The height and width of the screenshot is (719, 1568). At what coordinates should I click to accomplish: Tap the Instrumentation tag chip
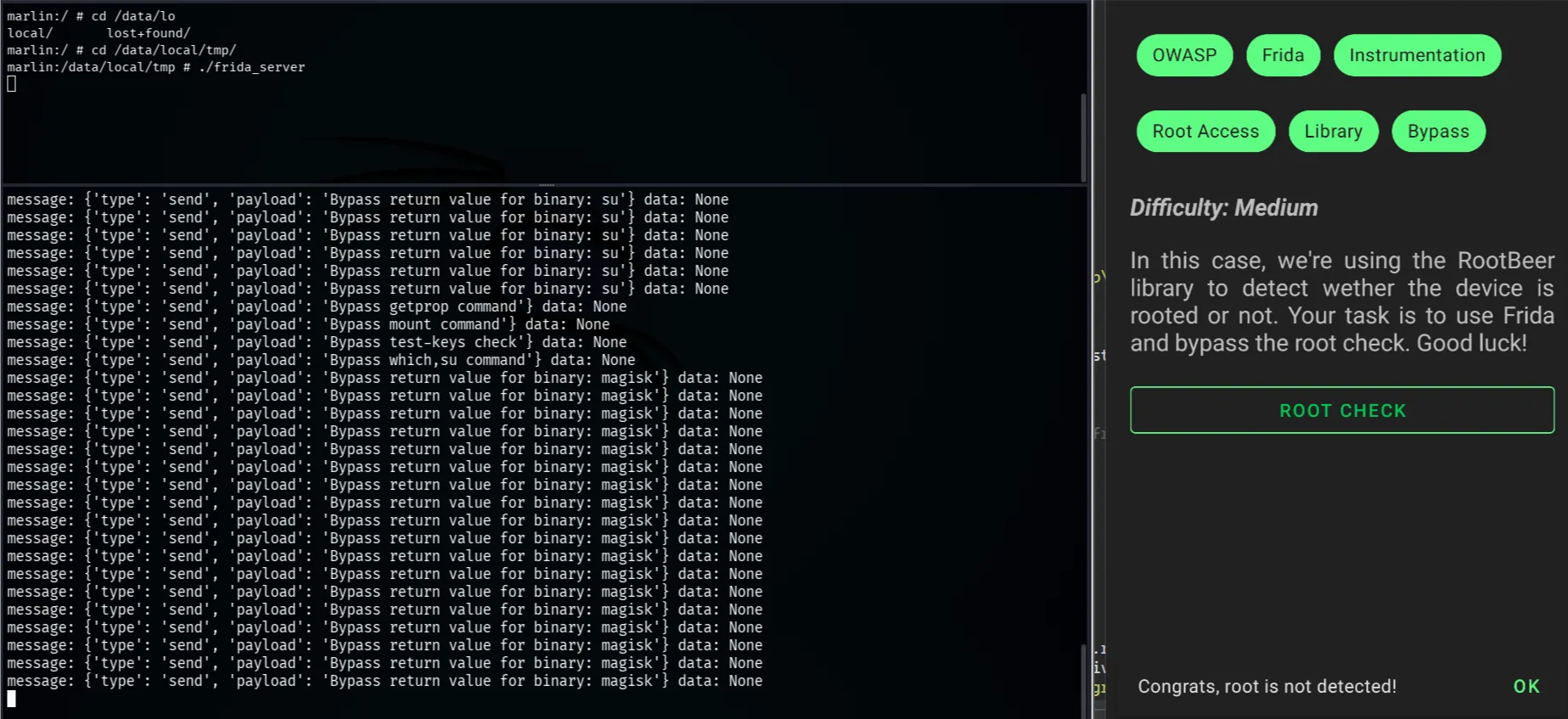[x=1417, y=55]
